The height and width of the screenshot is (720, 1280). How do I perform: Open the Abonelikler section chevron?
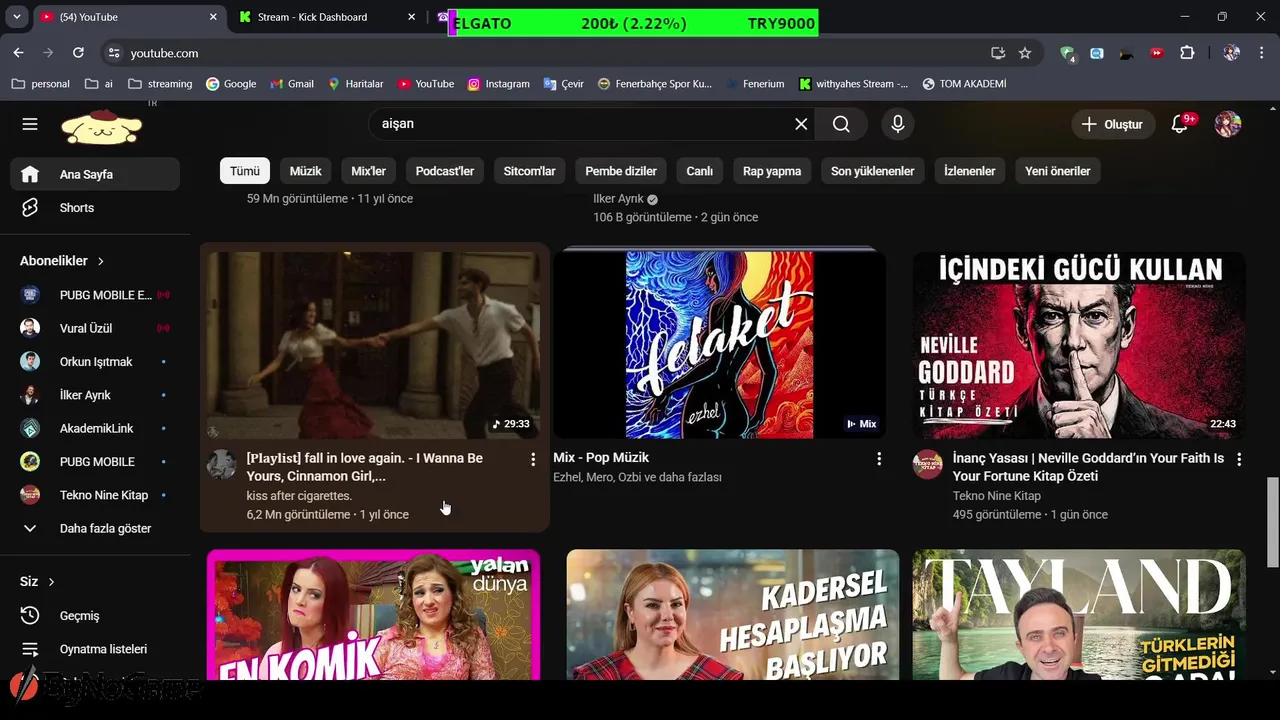[x=101, y=261]
